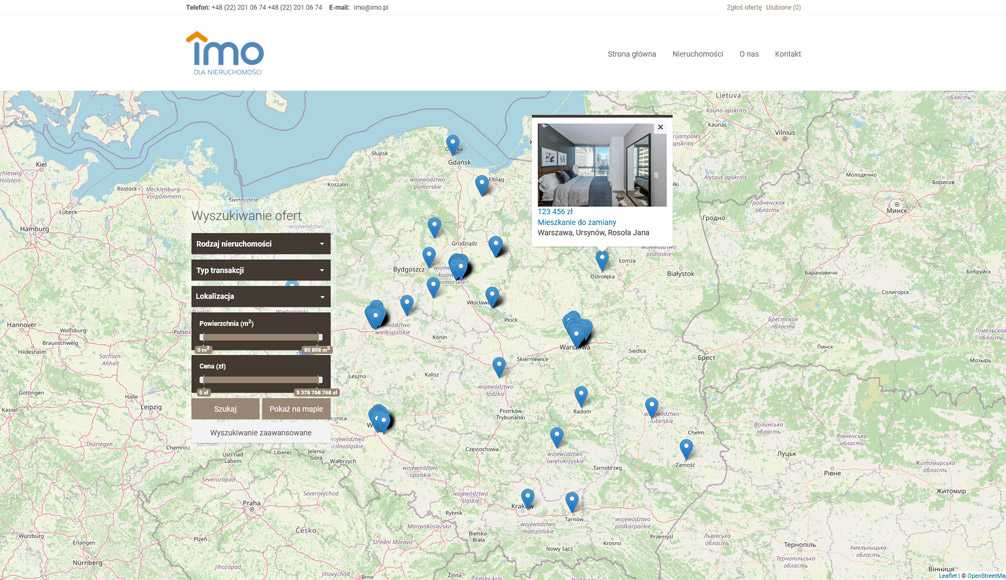Click the imo logo to go home
1006x580 pixels.
[x=225, y=53]
